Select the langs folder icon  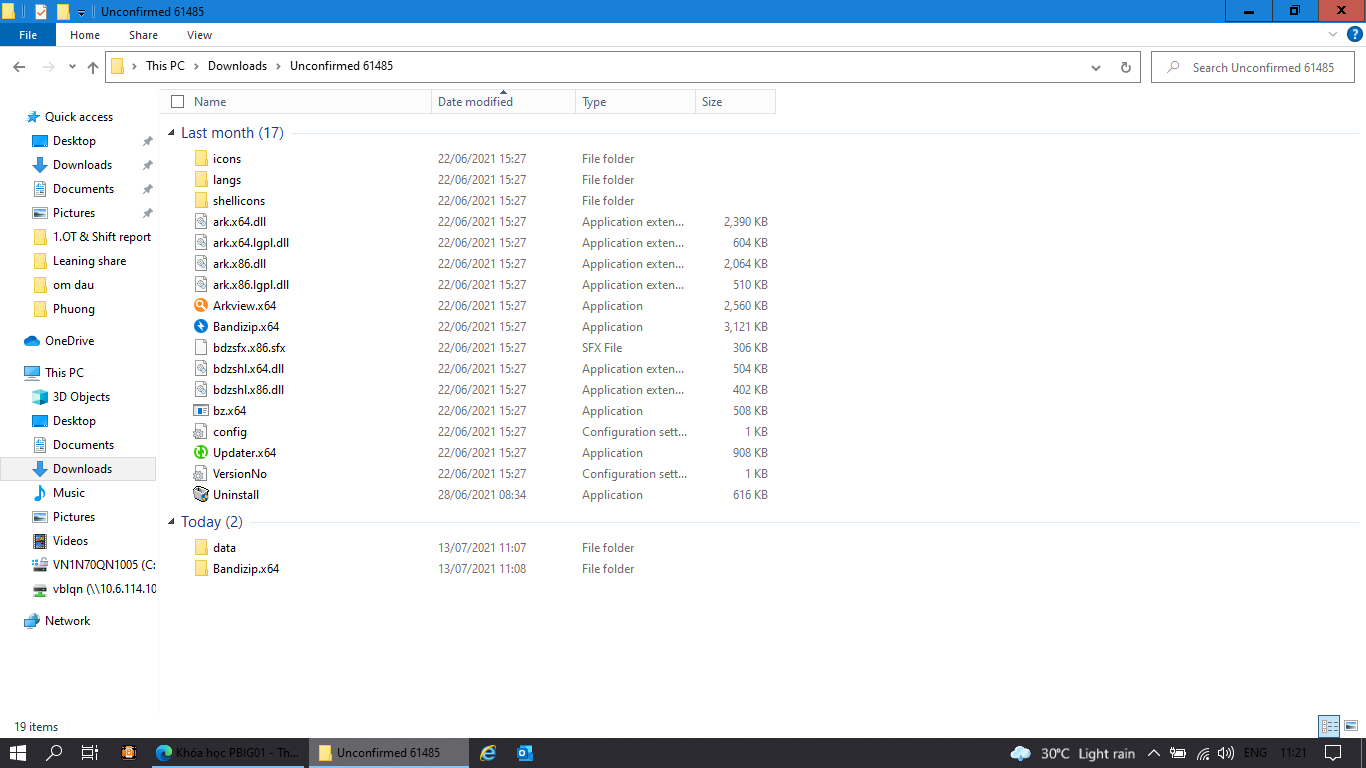[201, 180]
